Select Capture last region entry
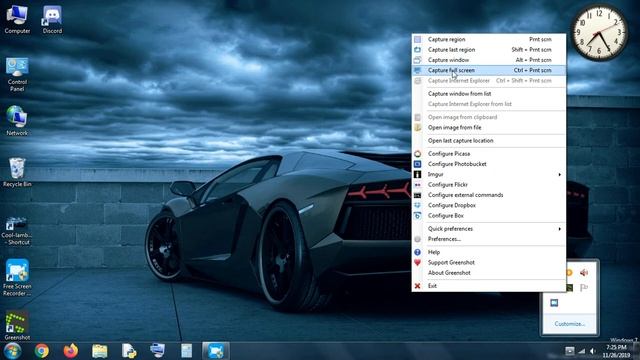This screenshot has width=640, height=360. (x=489, y=49)
